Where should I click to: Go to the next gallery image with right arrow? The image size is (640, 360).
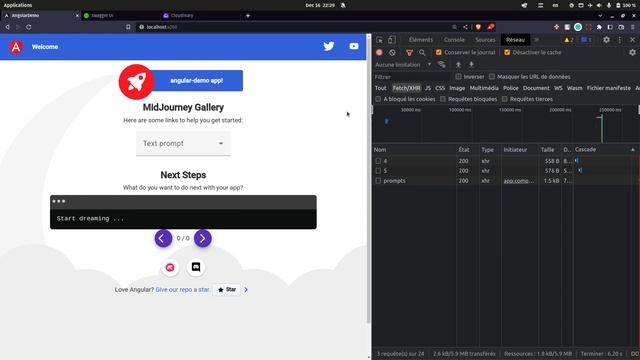[x=202, y=238]
